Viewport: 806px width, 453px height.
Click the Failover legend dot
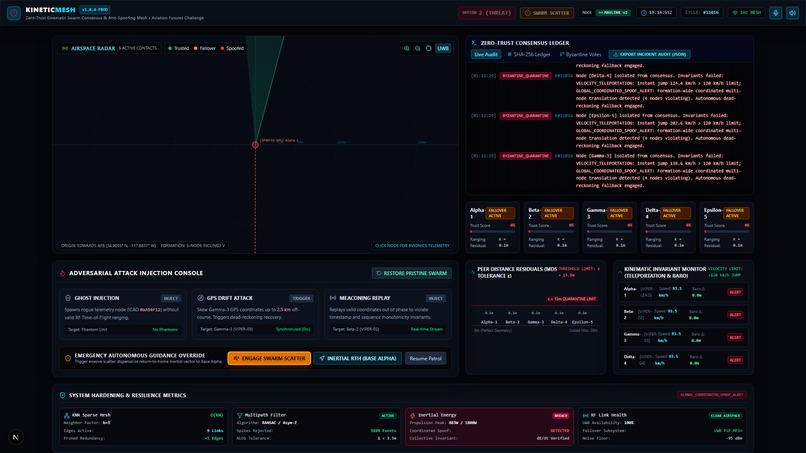pyautogui.click(x=195, y=48)
